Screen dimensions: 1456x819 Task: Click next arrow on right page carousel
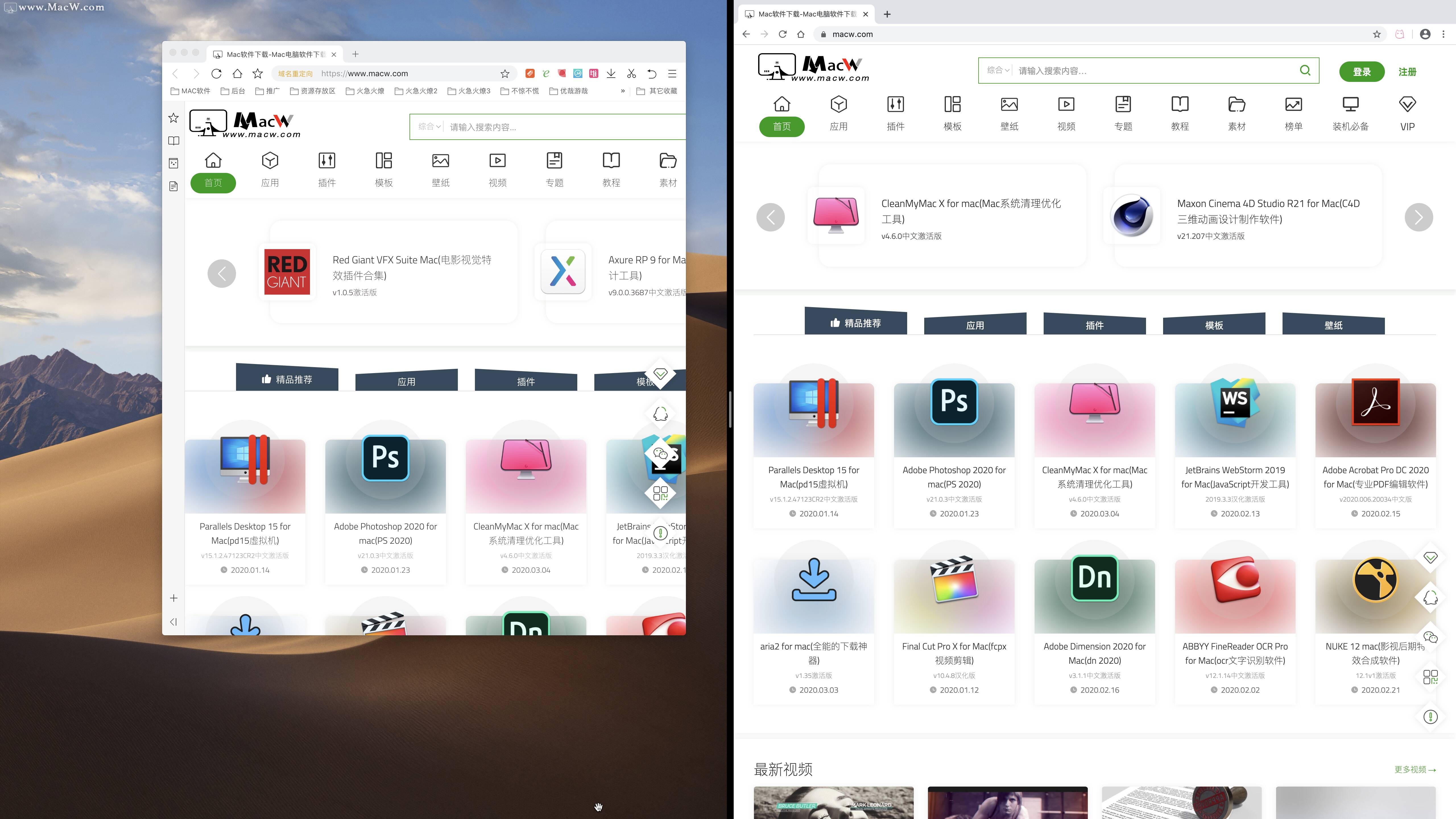point(1418,217)
